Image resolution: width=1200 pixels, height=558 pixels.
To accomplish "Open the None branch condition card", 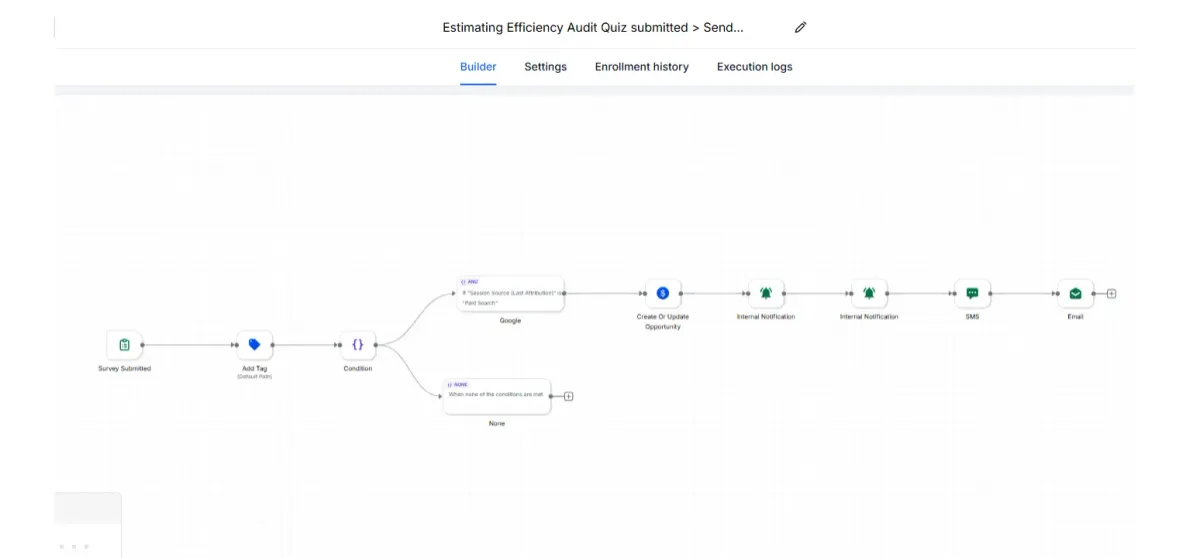I will tap(497, 396).
